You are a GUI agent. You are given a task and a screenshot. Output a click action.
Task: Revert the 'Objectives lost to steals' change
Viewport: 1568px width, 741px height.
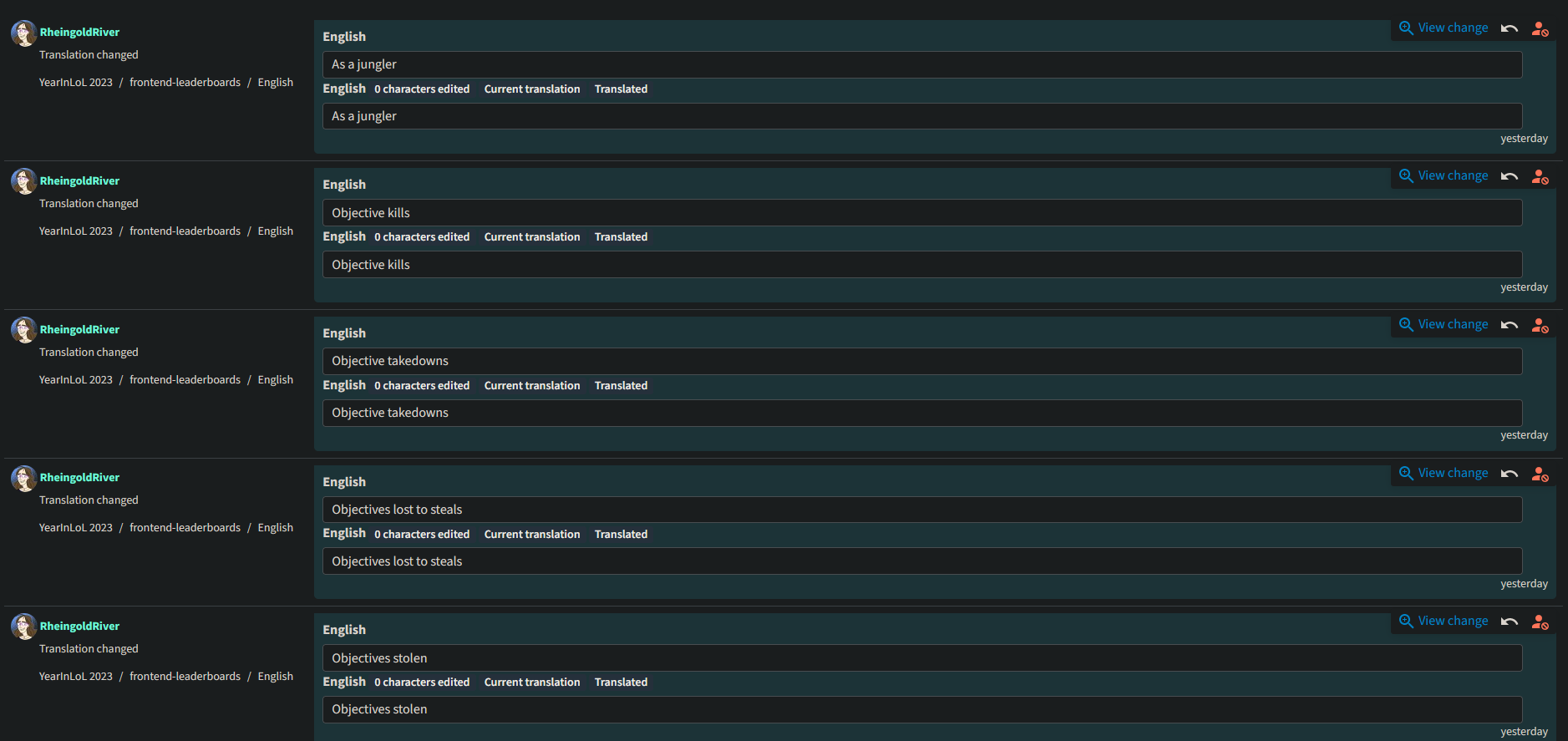[x=1509, y=474]
